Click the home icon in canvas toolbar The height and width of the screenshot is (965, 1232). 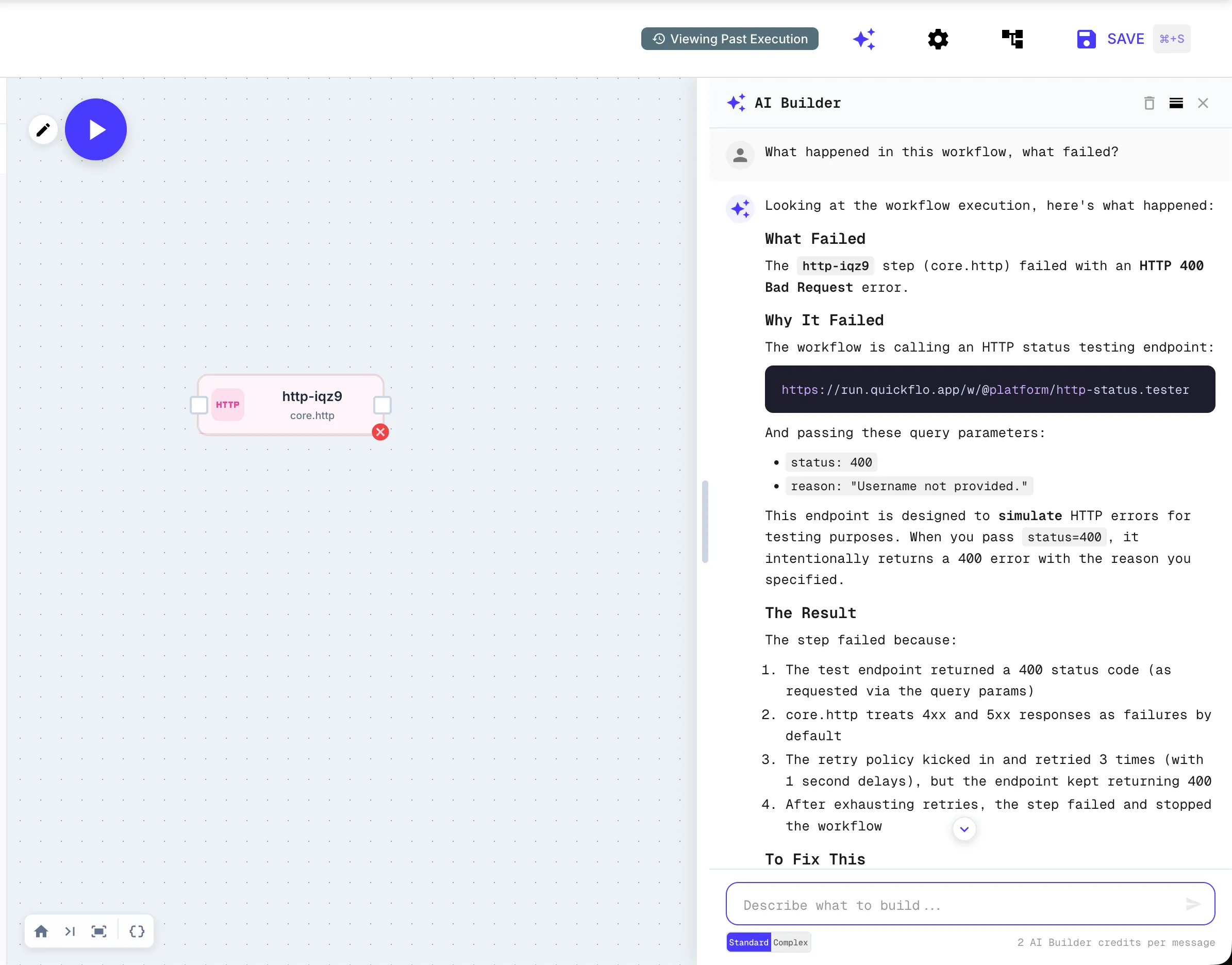click(x=41, y=931)
